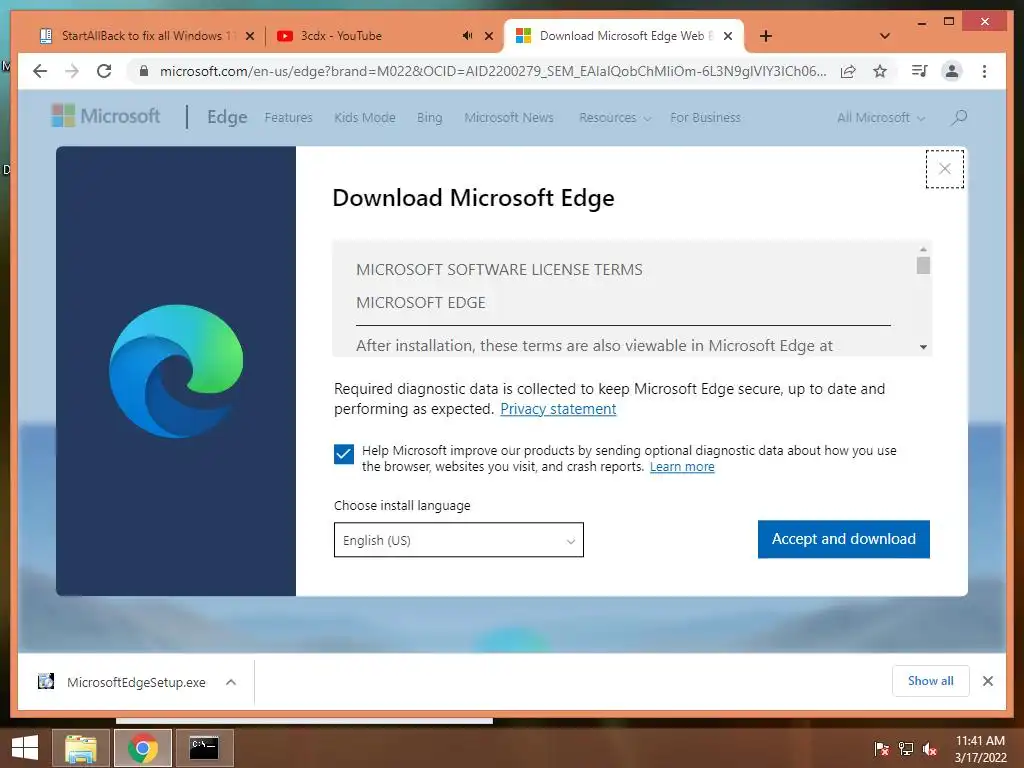
Task: Click the Edge logo image in the dialog
Action: click(176, 370)
